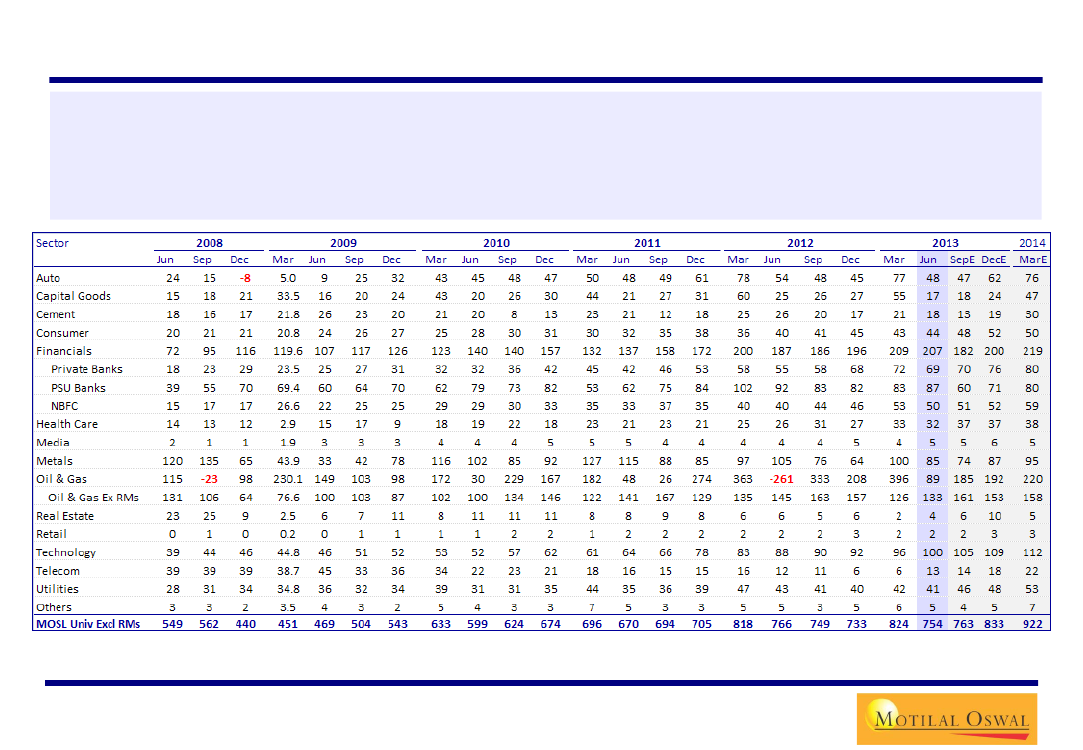
Task: Select the Private Banks row label
Action: tap(79, 370)
